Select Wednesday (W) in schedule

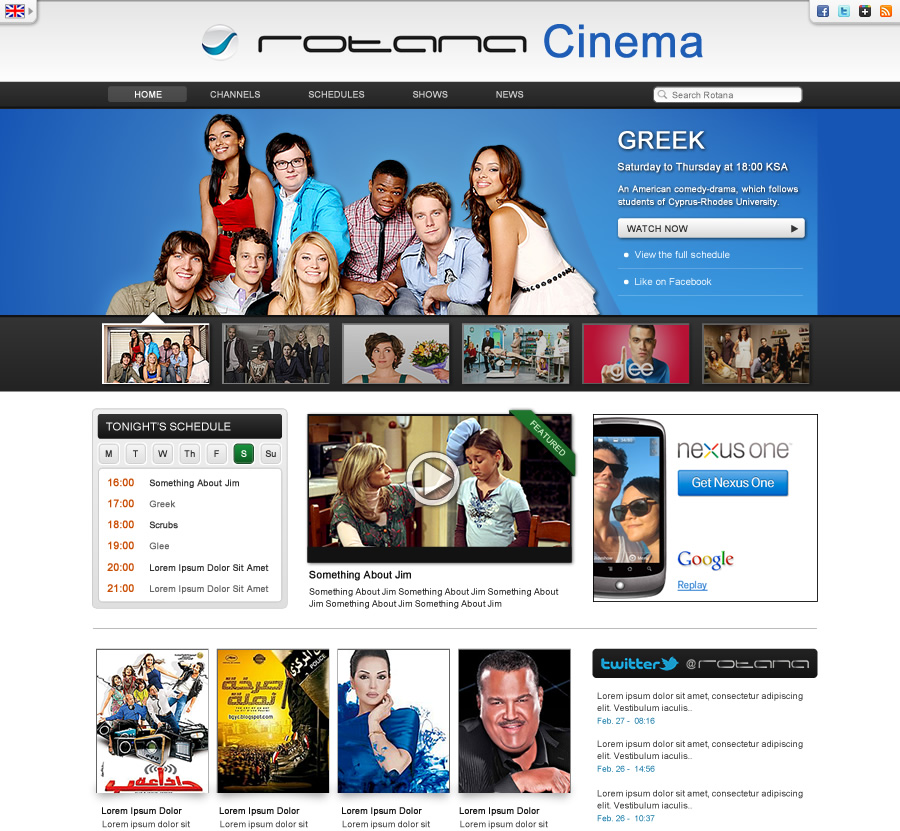pos(162,453)
